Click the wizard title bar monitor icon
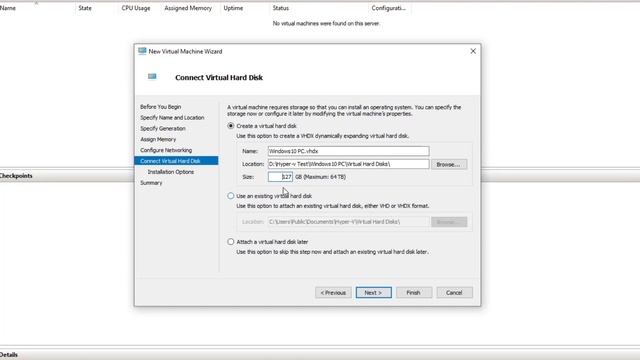The height and width of the screenshot is (360, 640). 142,51
